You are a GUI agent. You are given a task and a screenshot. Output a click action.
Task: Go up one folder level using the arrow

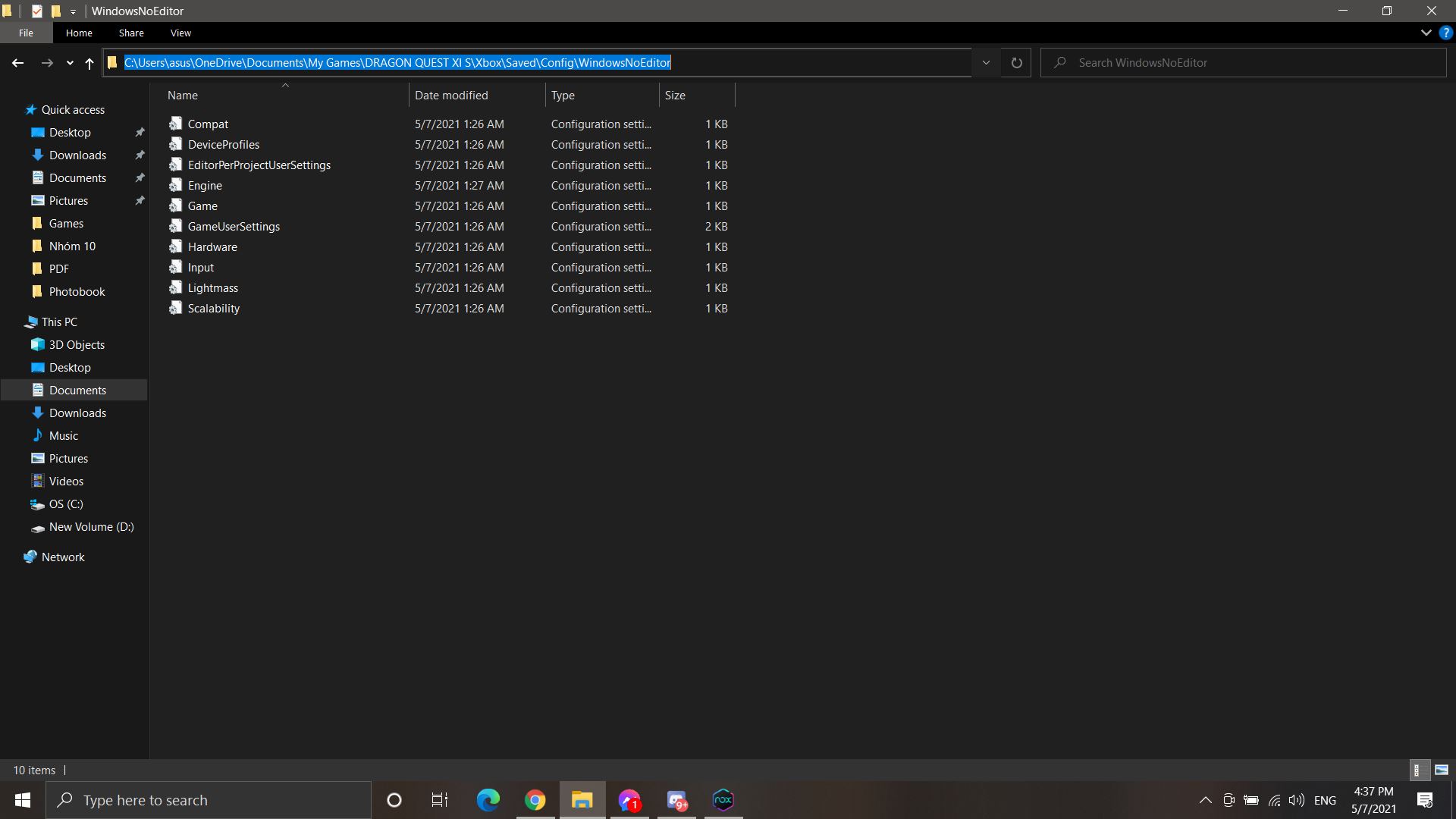tap(89, 63)
